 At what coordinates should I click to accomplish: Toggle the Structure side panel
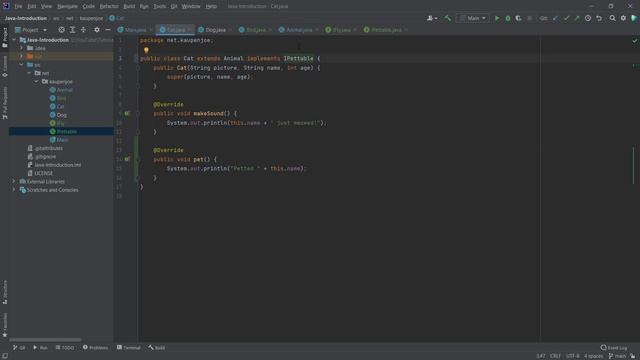[x=5, y=292]
